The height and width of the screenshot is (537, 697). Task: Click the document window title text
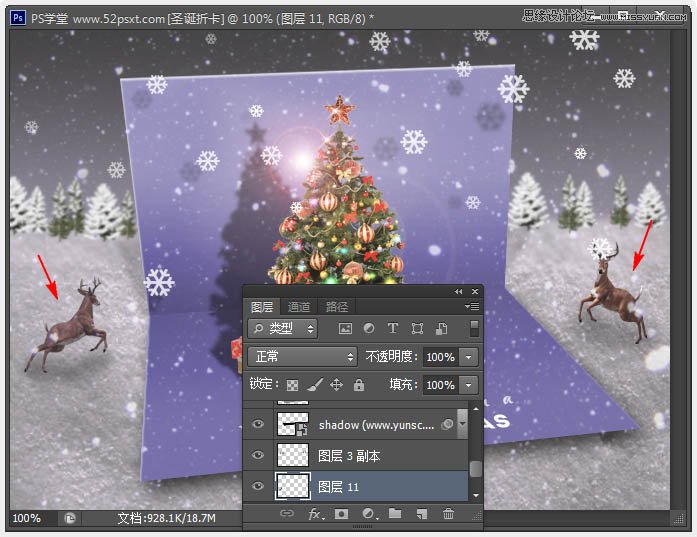click(203, 18)
